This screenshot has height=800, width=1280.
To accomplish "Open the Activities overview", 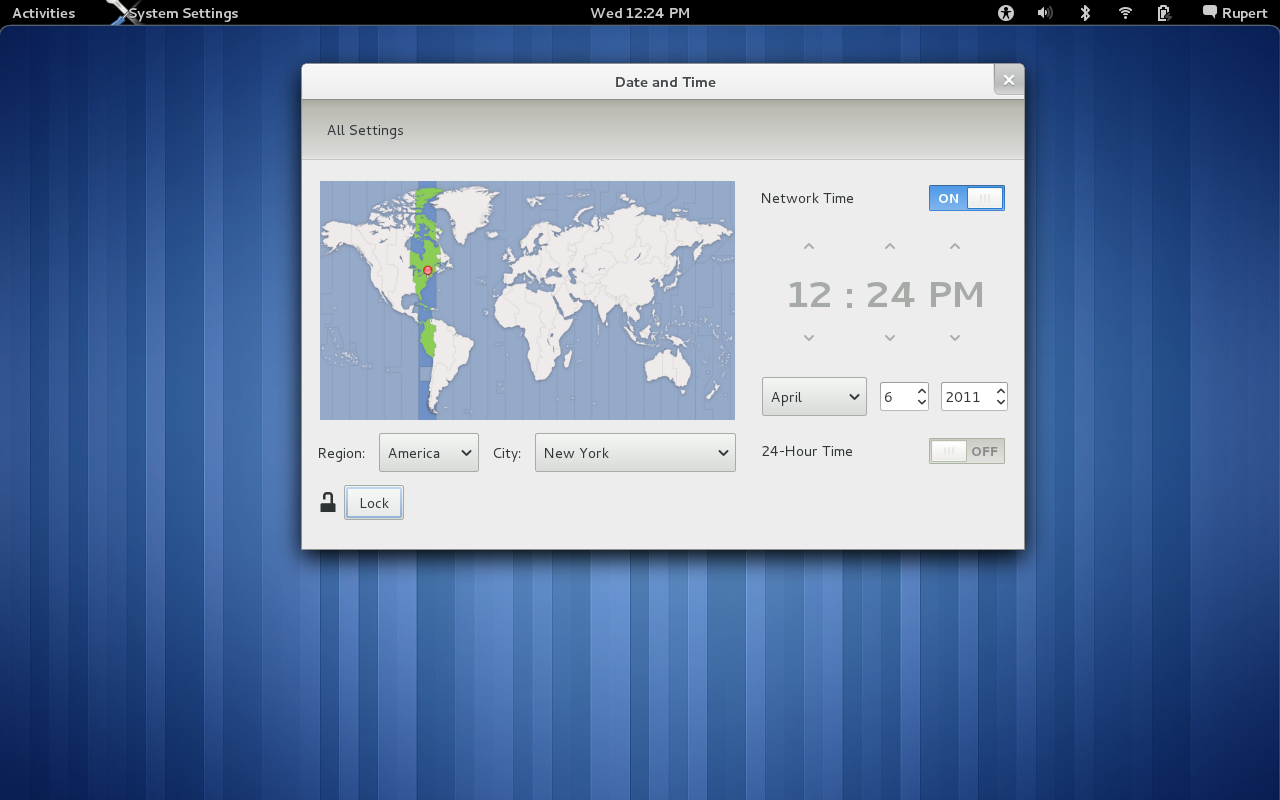I will click(43, 13).
